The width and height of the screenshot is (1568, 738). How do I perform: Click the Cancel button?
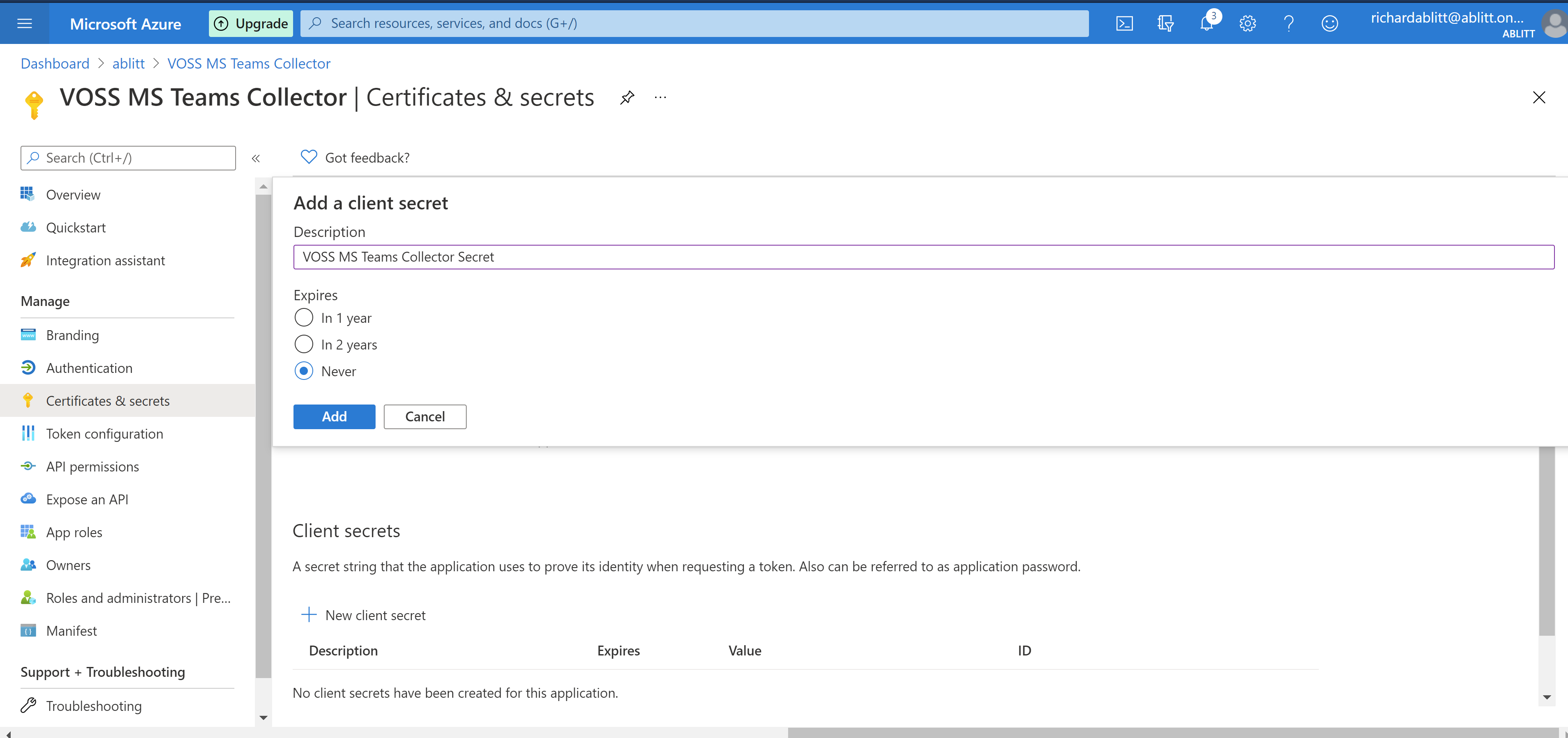[425, 416]
